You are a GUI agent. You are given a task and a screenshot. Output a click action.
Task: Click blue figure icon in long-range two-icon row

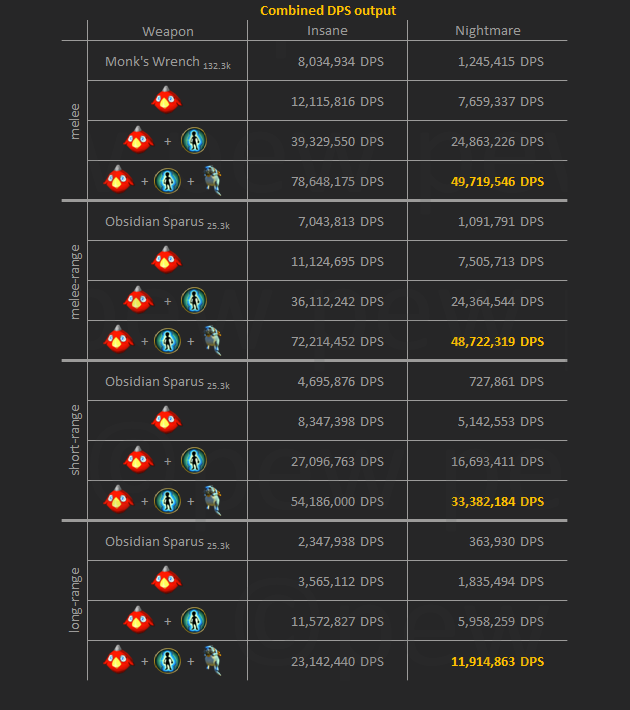(194, 620)
